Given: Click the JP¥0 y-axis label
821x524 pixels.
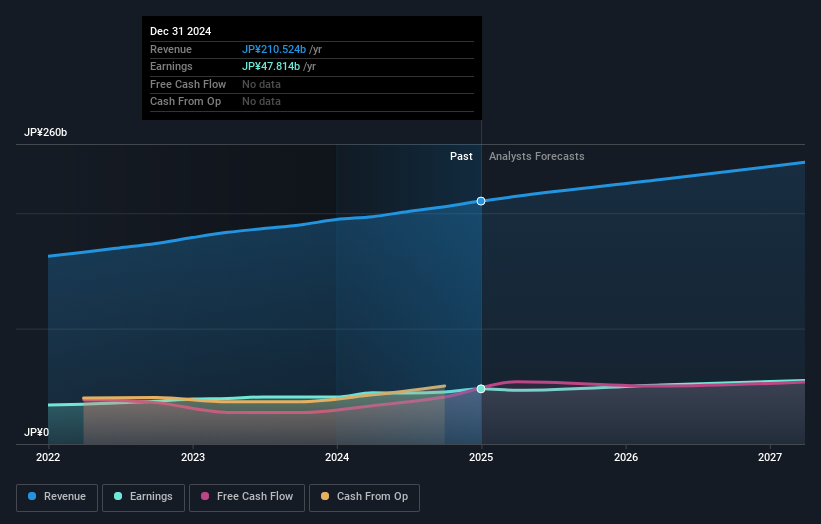Looking at the screenshot, I should point(36,432).
